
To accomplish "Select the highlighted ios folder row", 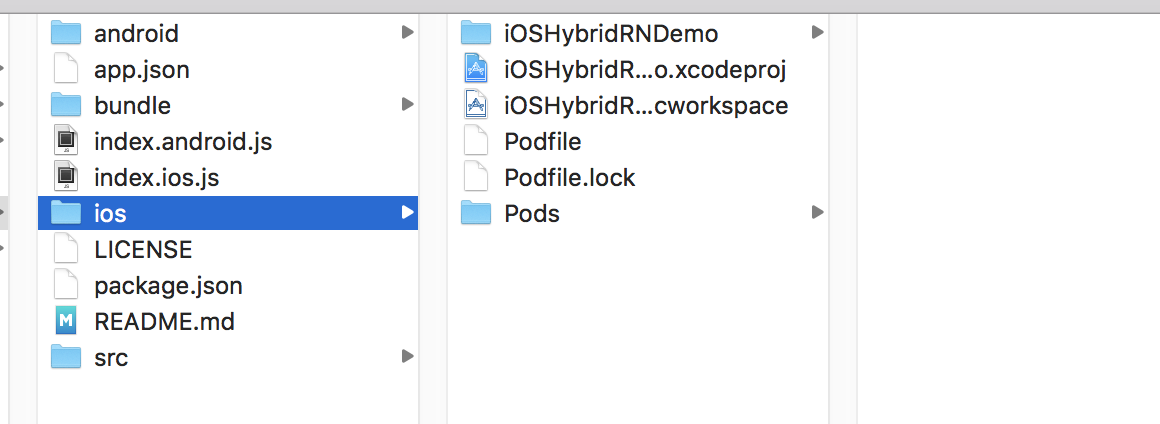I will [228, 213].
